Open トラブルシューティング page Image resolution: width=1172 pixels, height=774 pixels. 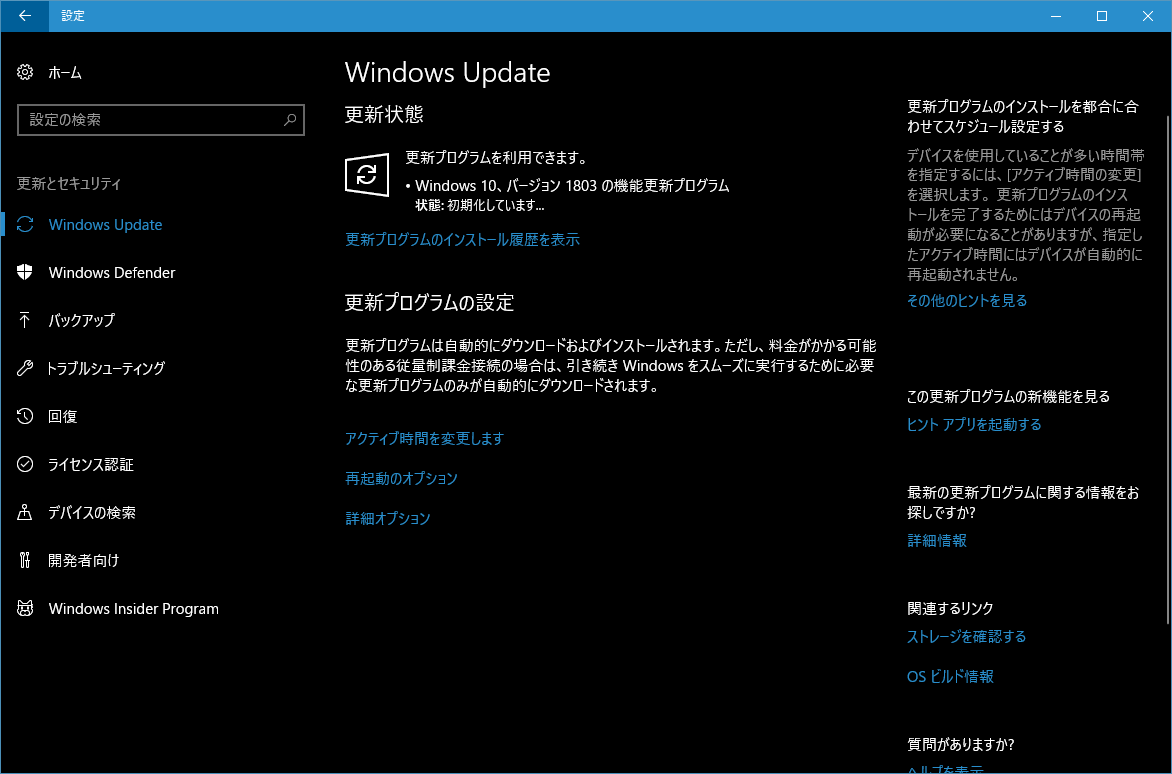tap(105, 368)
